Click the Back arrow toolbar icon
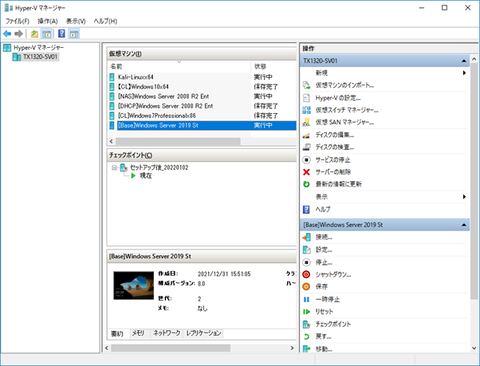Viewport: 480px width, 366px height. coord(7,34)
